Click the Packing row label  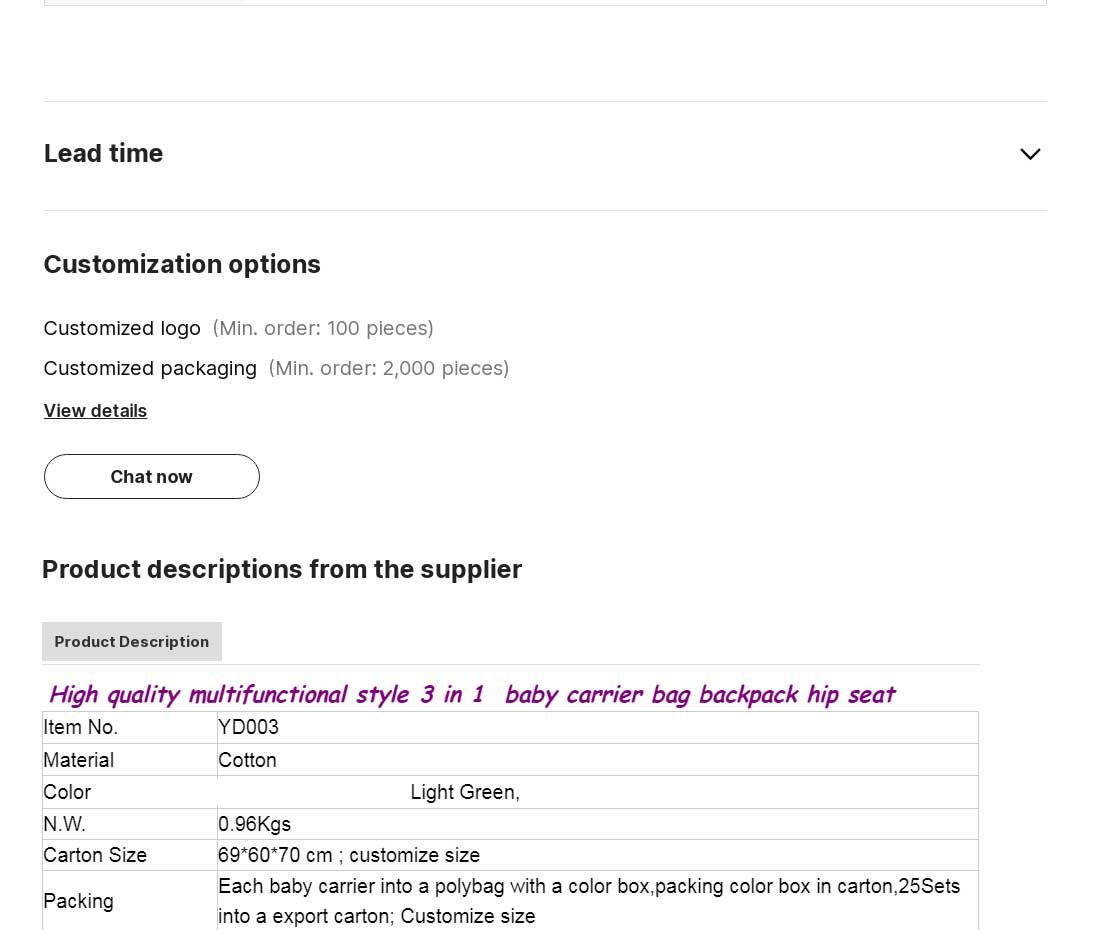[x=79, y=901]
